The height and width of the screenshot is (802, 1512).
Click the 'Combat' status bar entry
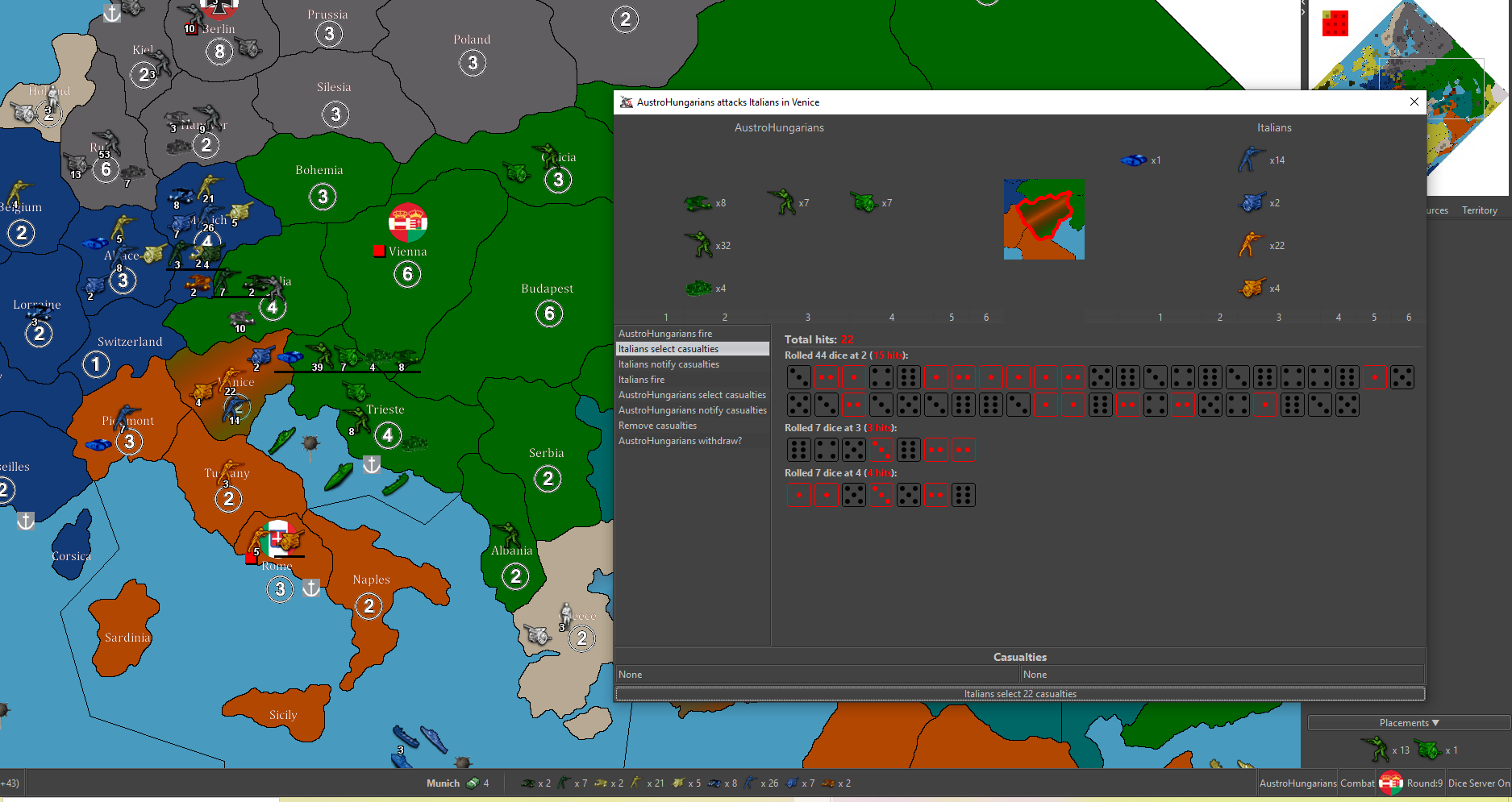pos(1357,783)
